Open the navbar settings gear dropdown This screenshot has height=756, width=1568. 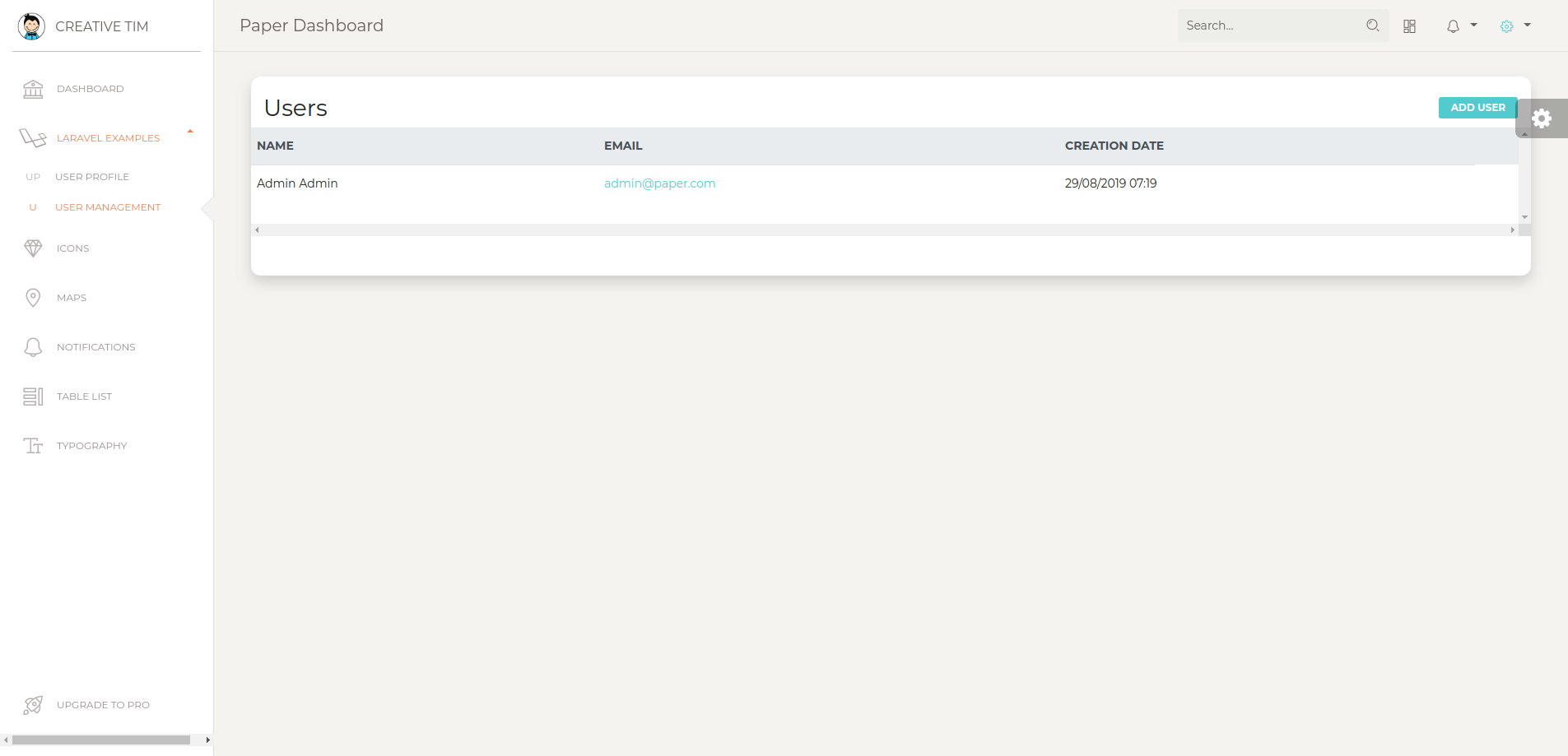1514,26
